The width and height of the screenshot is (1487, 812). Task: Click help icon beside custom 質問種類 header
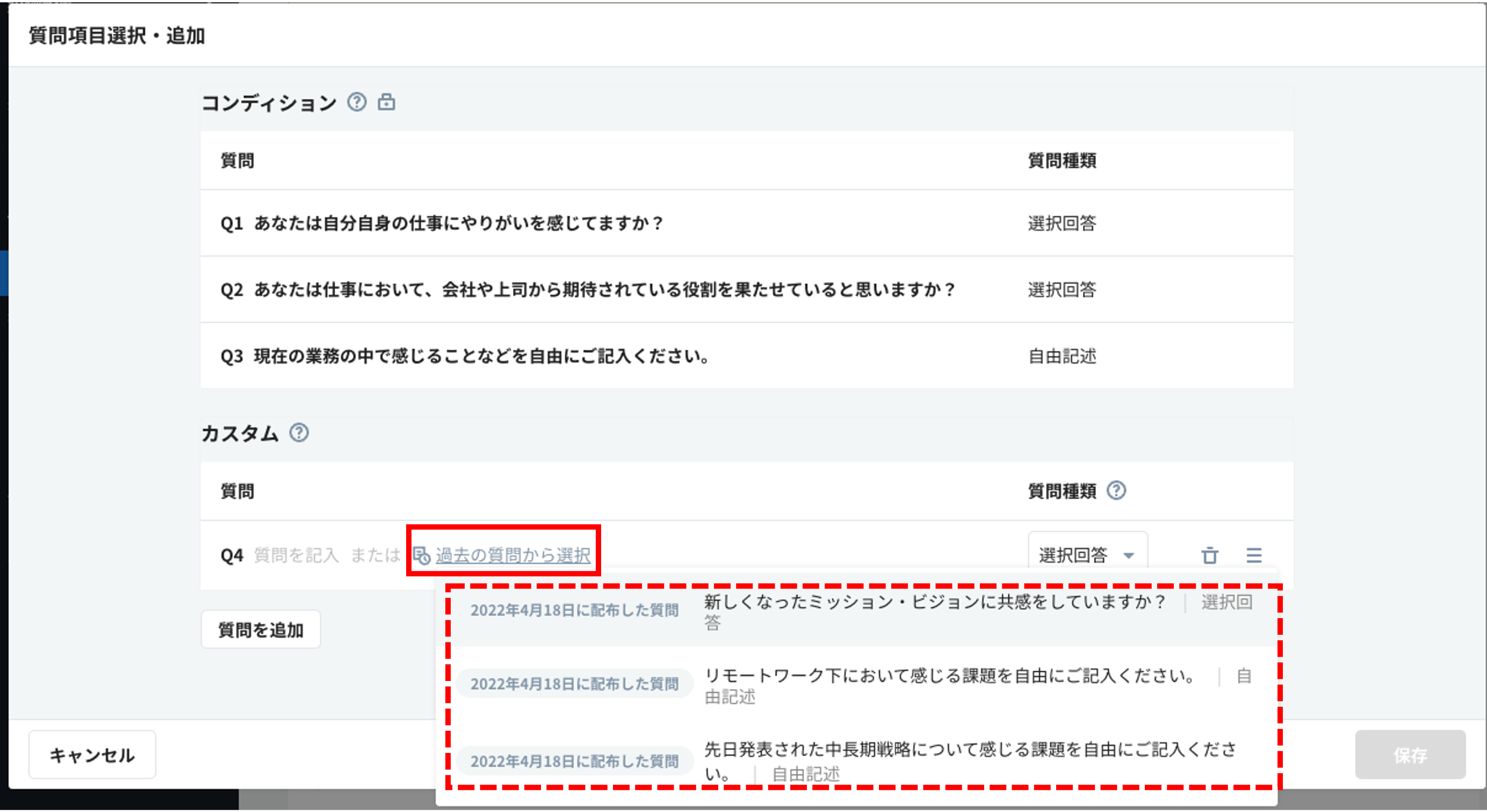(1116, 490)
